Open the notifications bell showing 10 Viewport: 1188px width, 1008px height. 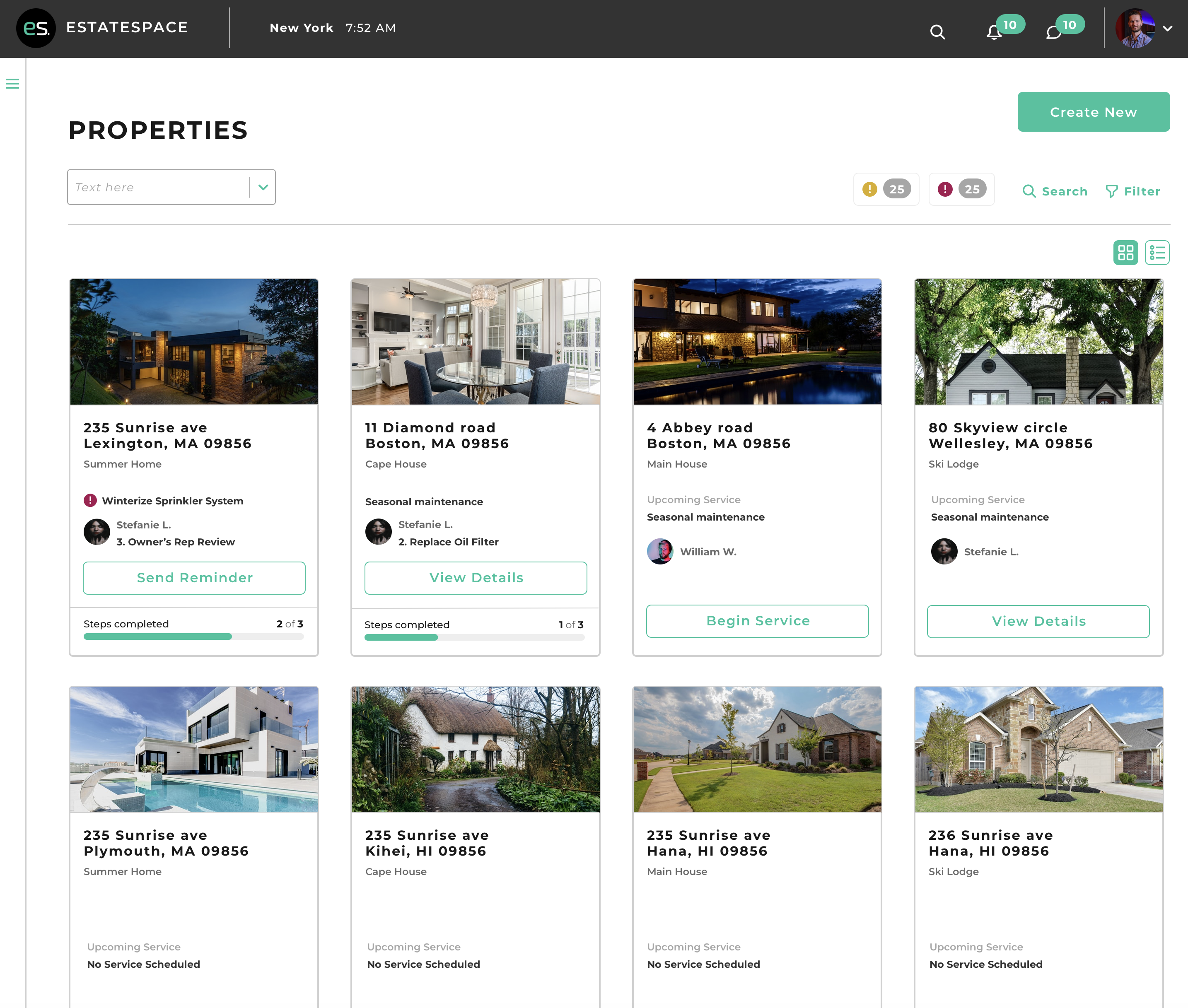click(x=994, y=33)
